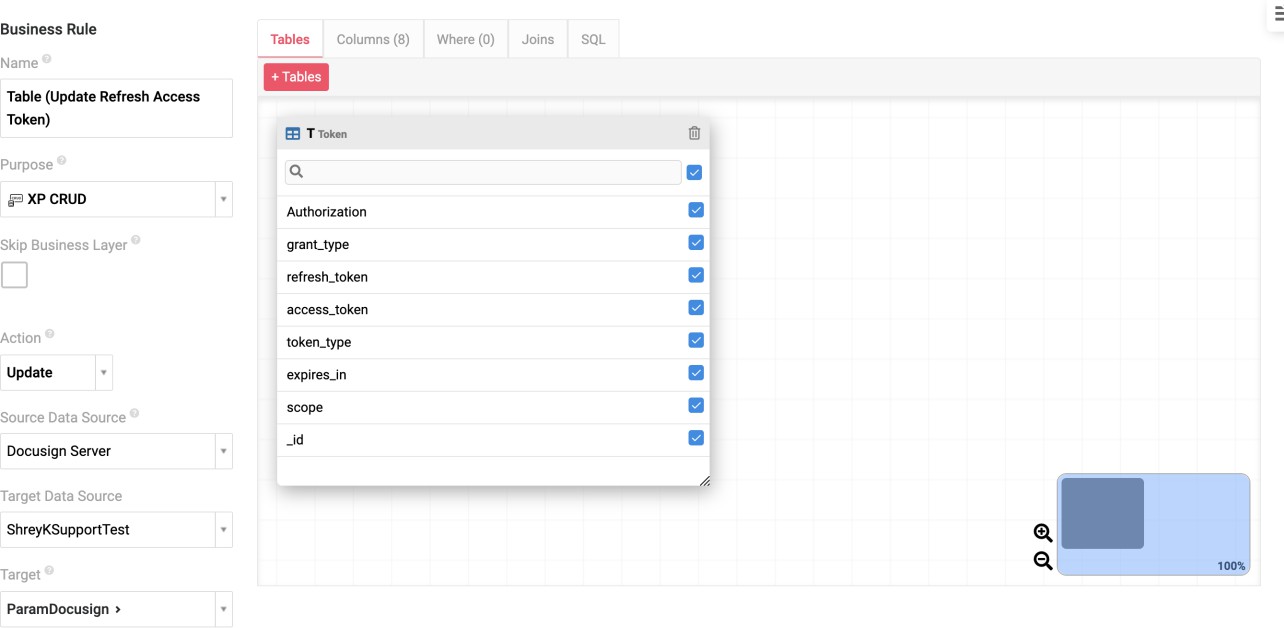
Task: Uncheck the Authorization column checkbox
Action: click(696, 210)
